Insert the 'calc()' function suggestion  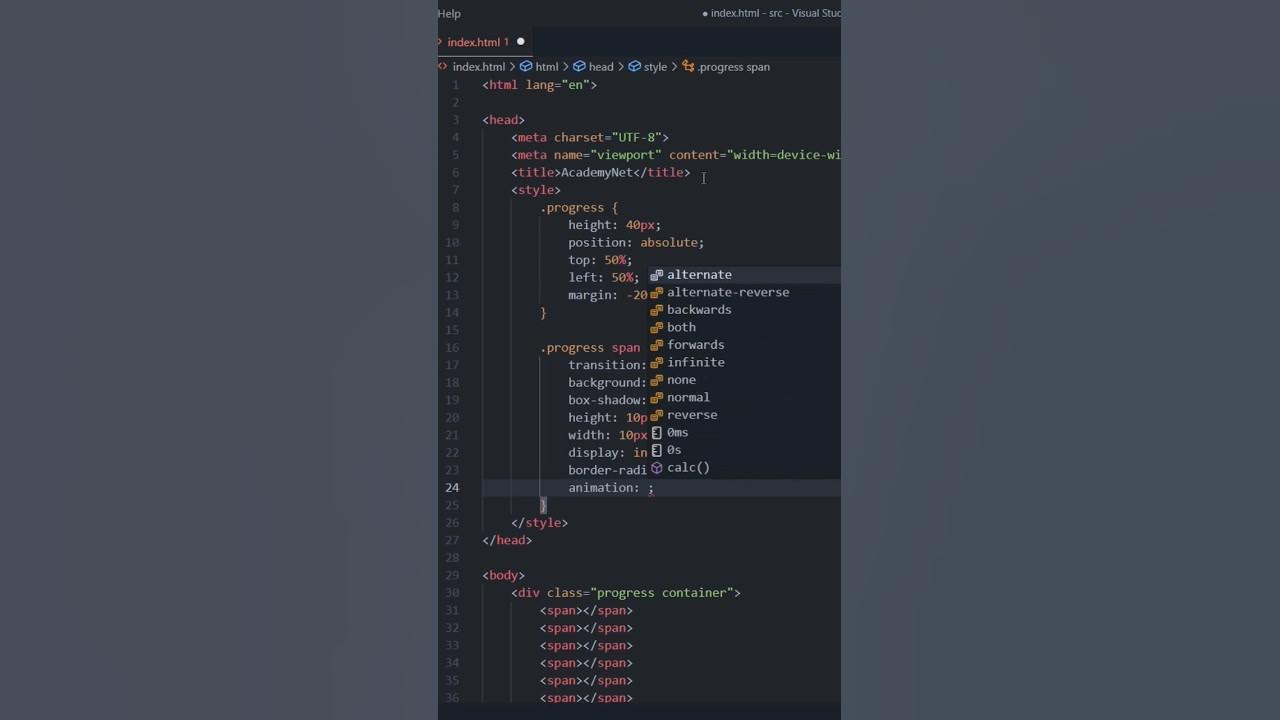pyautogui.click(x=745, y=467)
